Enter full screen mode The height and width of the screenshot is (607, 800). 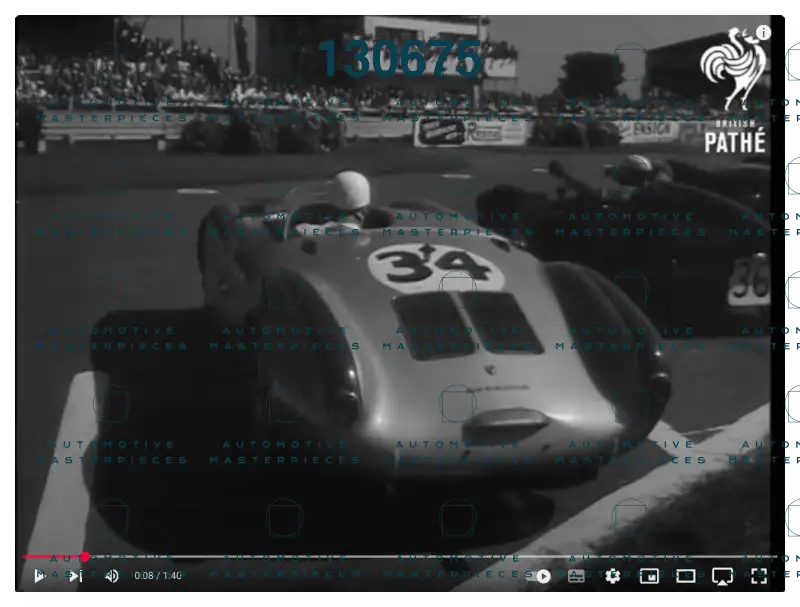[x=759, y=576]
